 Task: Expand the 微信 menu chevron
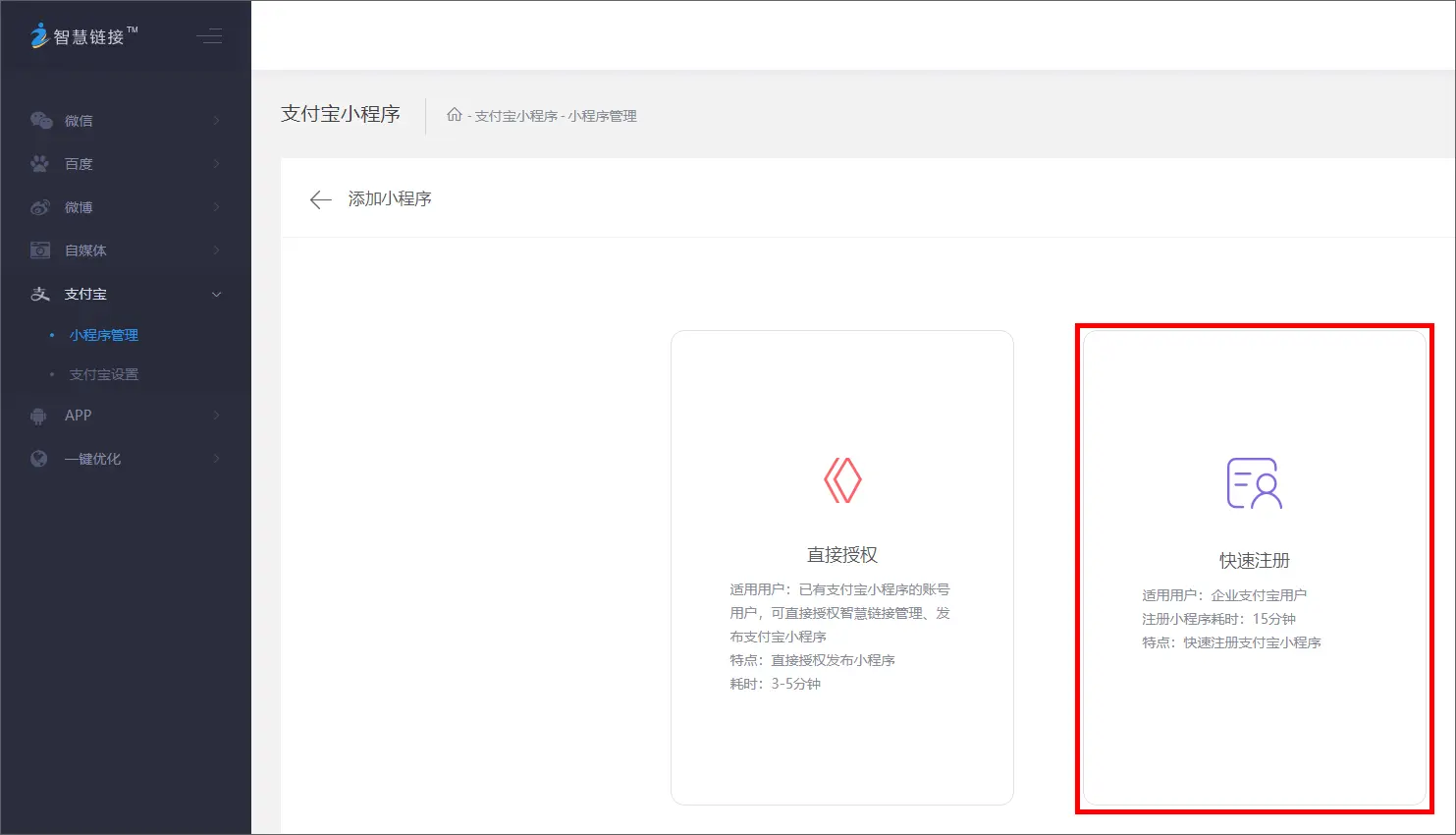pos(216,121)
